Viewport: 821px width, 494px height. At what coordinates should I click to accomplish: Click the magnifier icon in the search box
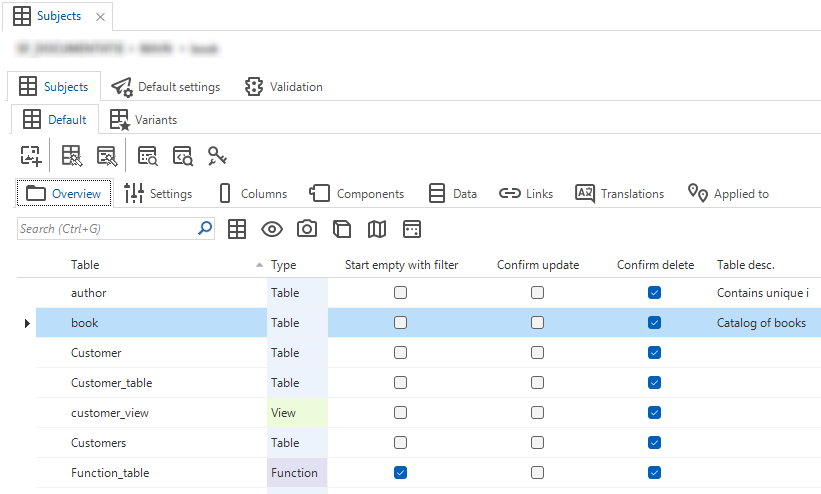[205, 228]
